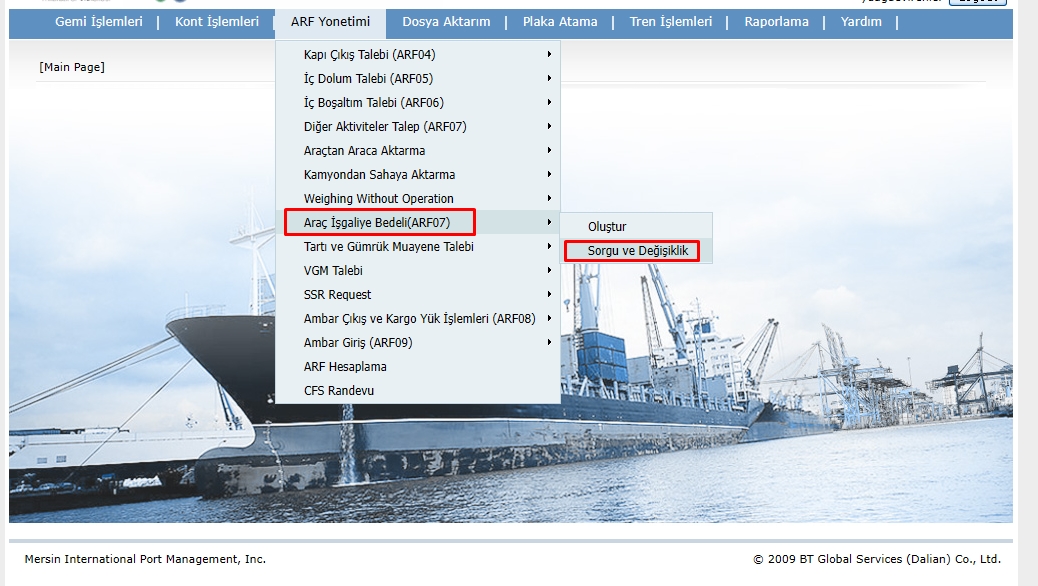The height and width of the screenshot is (586, 1038).
Task: Open CFS Randevu from the menu
Action: click(x=339, y=391)
